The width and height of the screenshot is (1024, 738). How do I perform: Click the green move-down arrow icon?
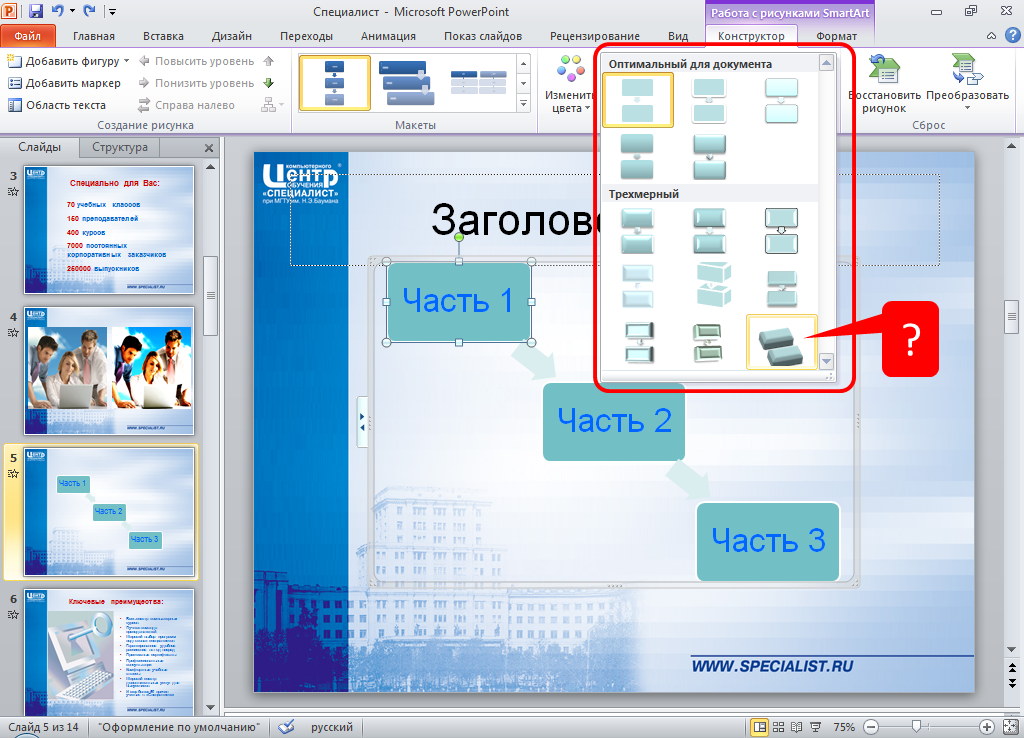click(x=268, y=83)
